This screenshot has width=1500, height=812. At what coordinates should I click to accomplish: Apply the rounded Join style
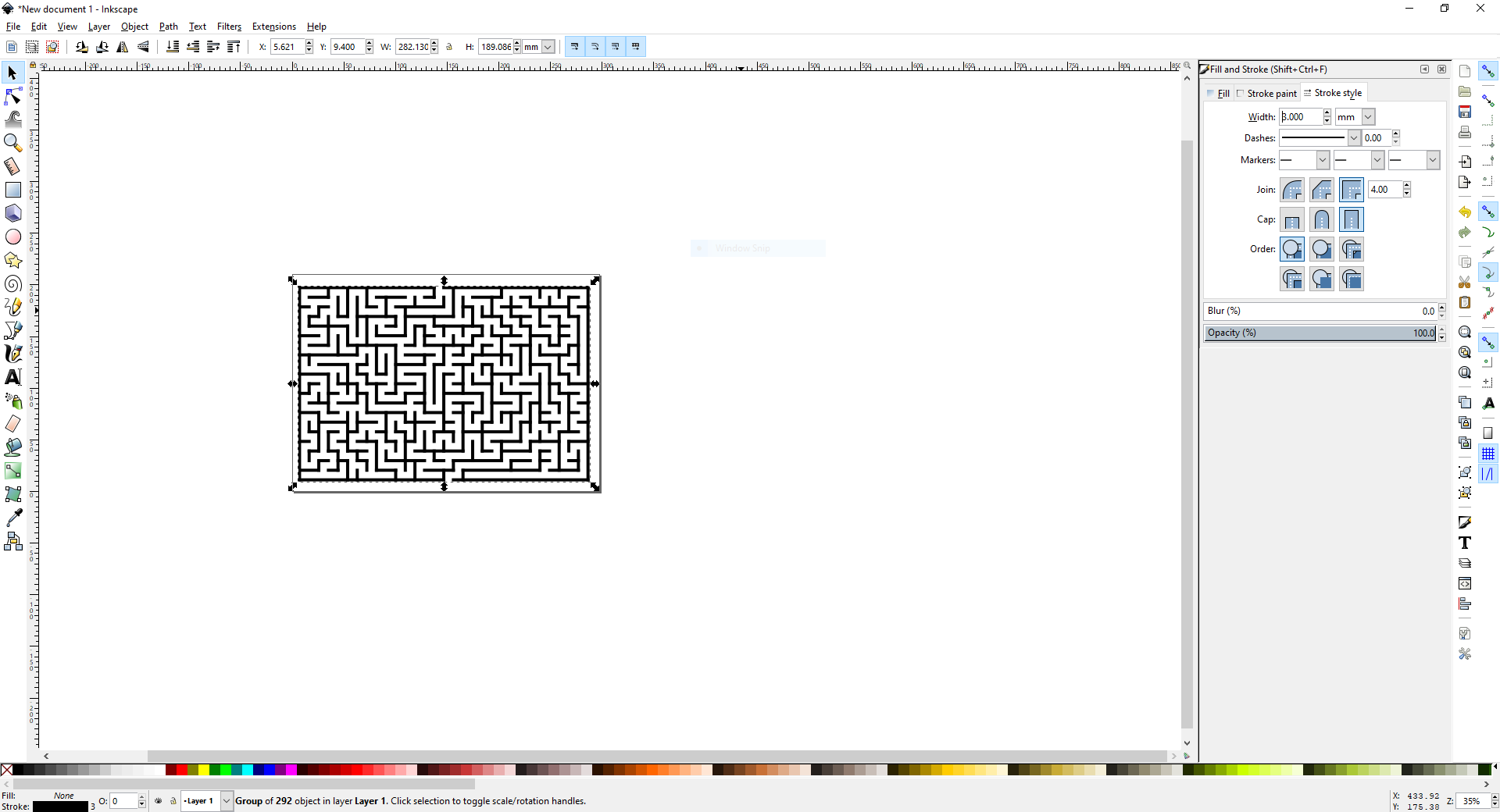coord(1293,189)
